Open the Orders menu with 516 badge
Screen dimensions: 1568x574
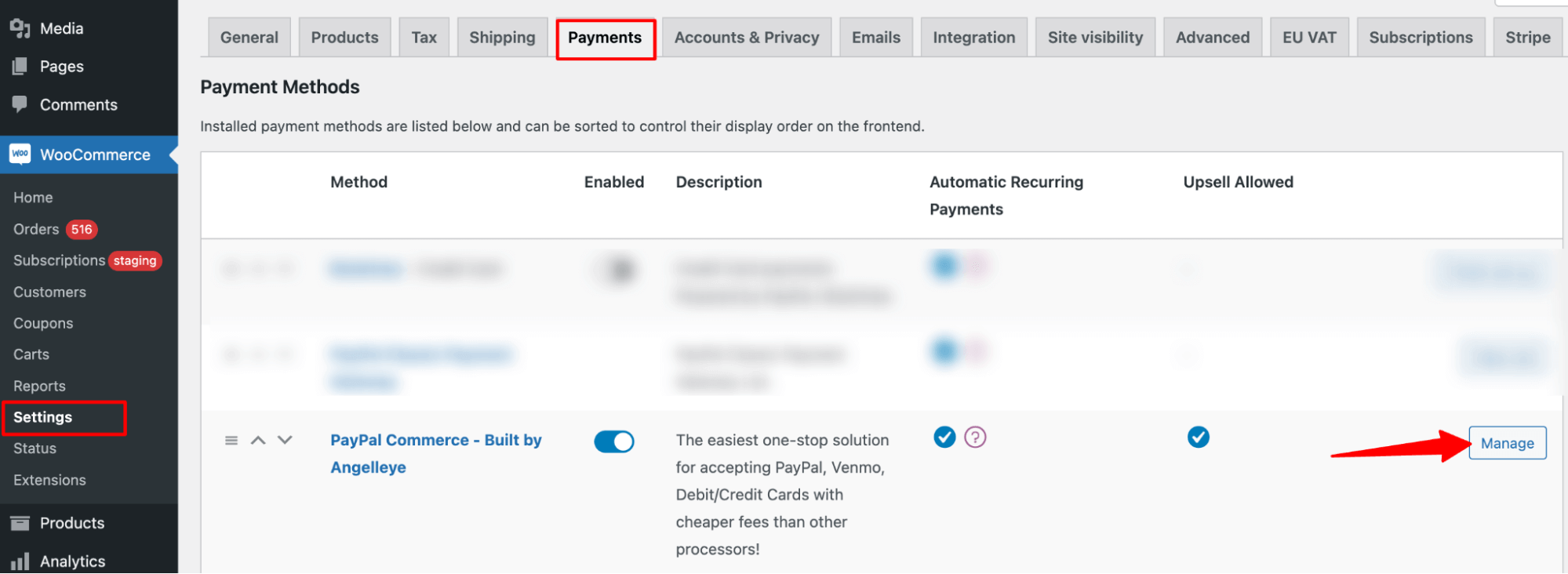[55, 229]
